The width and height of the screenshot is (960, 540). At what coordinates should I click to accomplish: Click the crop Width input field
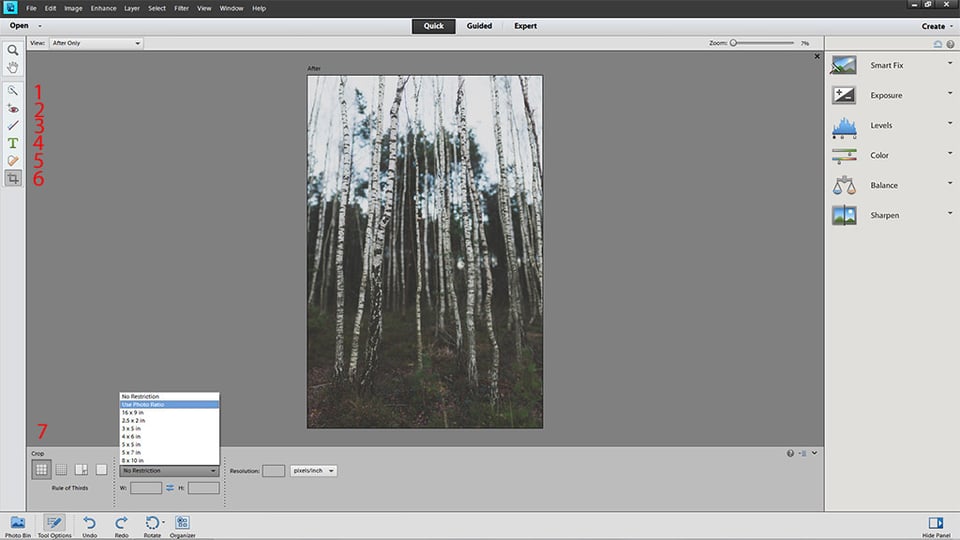tap(146, 488)
